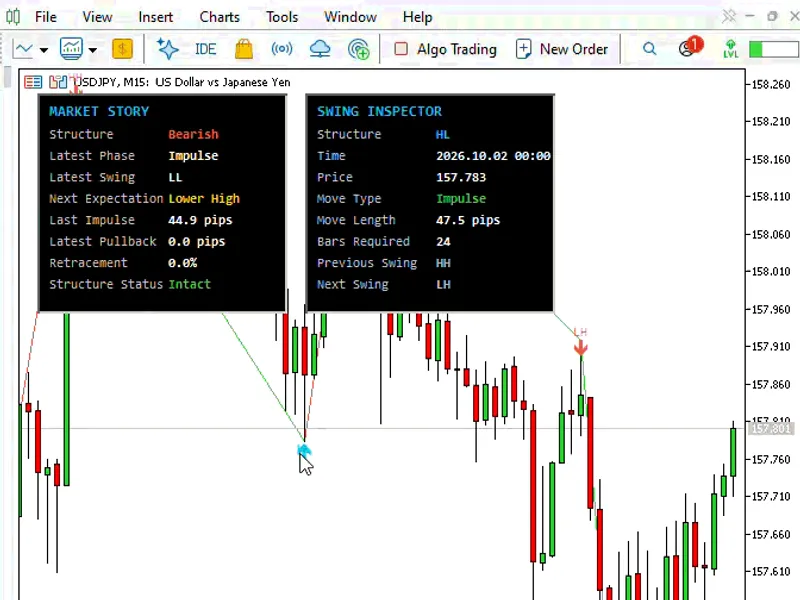Click the green connection progress bar
This screenshot has width=800, height=600.
pos(773,49)
